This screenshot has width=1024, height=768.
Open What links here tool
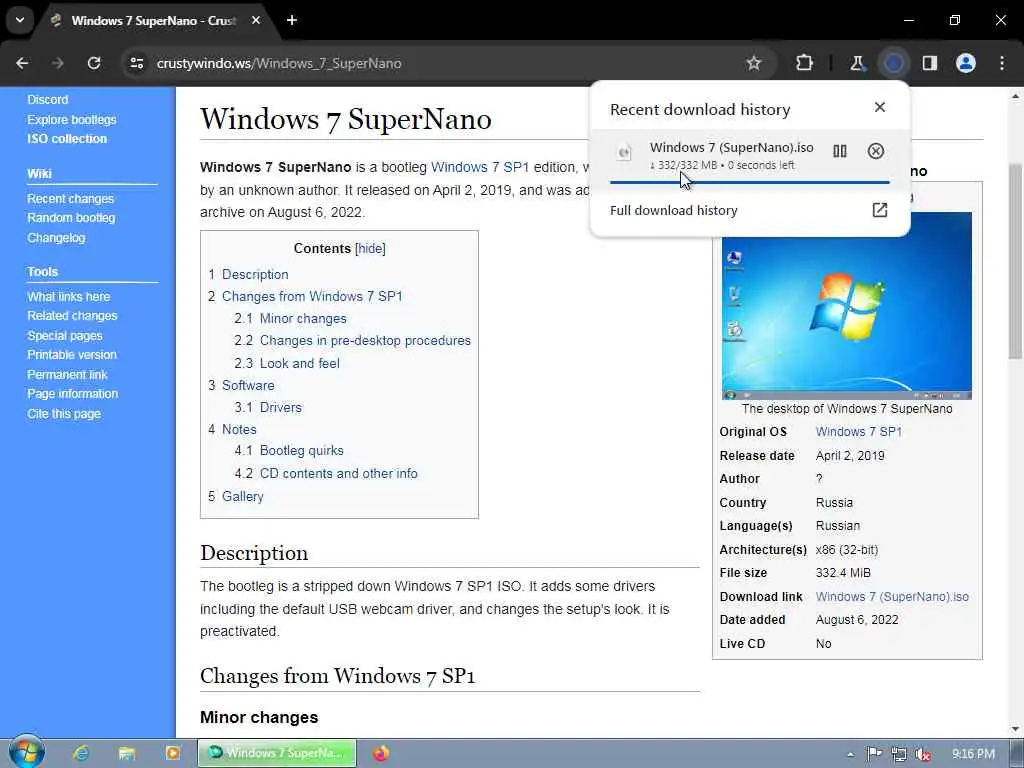pyautogui.click(x=69, y=296)
